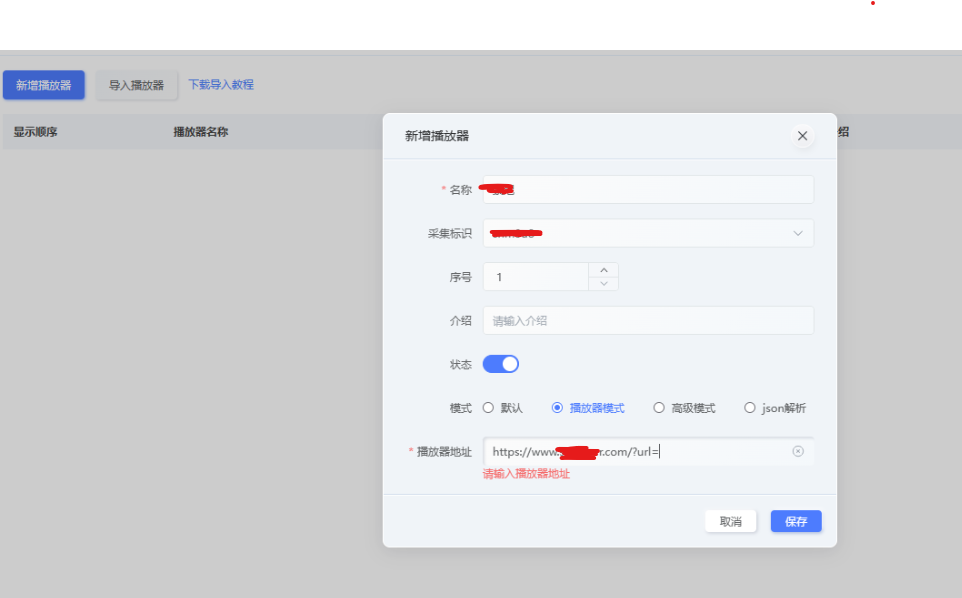Screen dimensions: 962x598
Task: Click the 序号 number input showing 1
Action: pyautogui.click(x=536, y=277)
